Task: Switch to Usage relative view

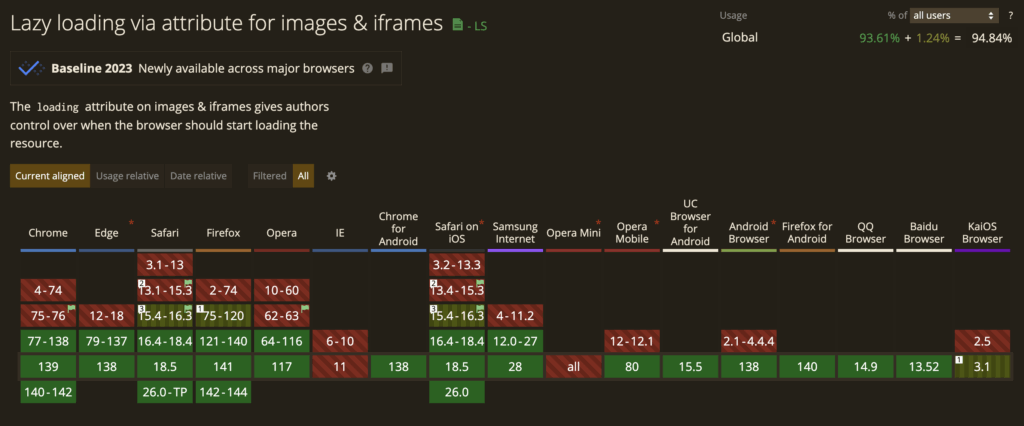Action: click(x=127, y=176)
